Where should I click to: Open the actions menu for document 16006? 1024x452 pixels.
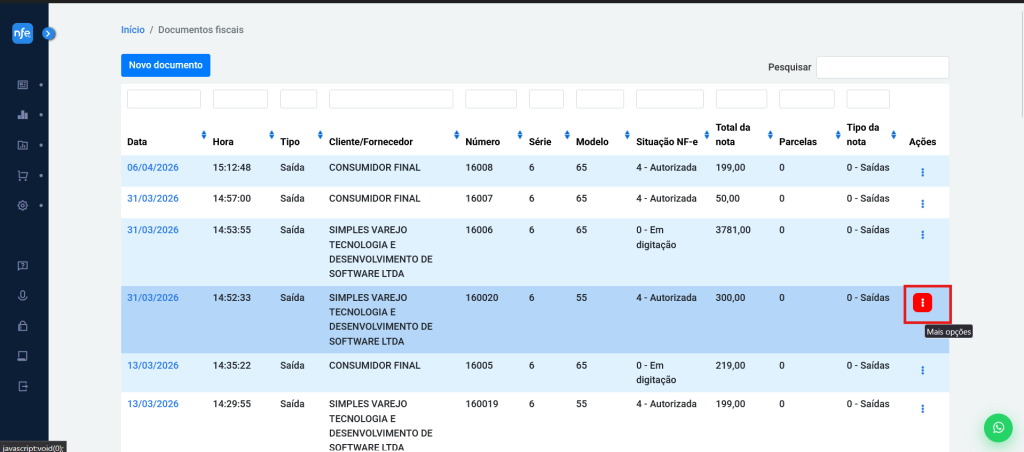(922, 235)
